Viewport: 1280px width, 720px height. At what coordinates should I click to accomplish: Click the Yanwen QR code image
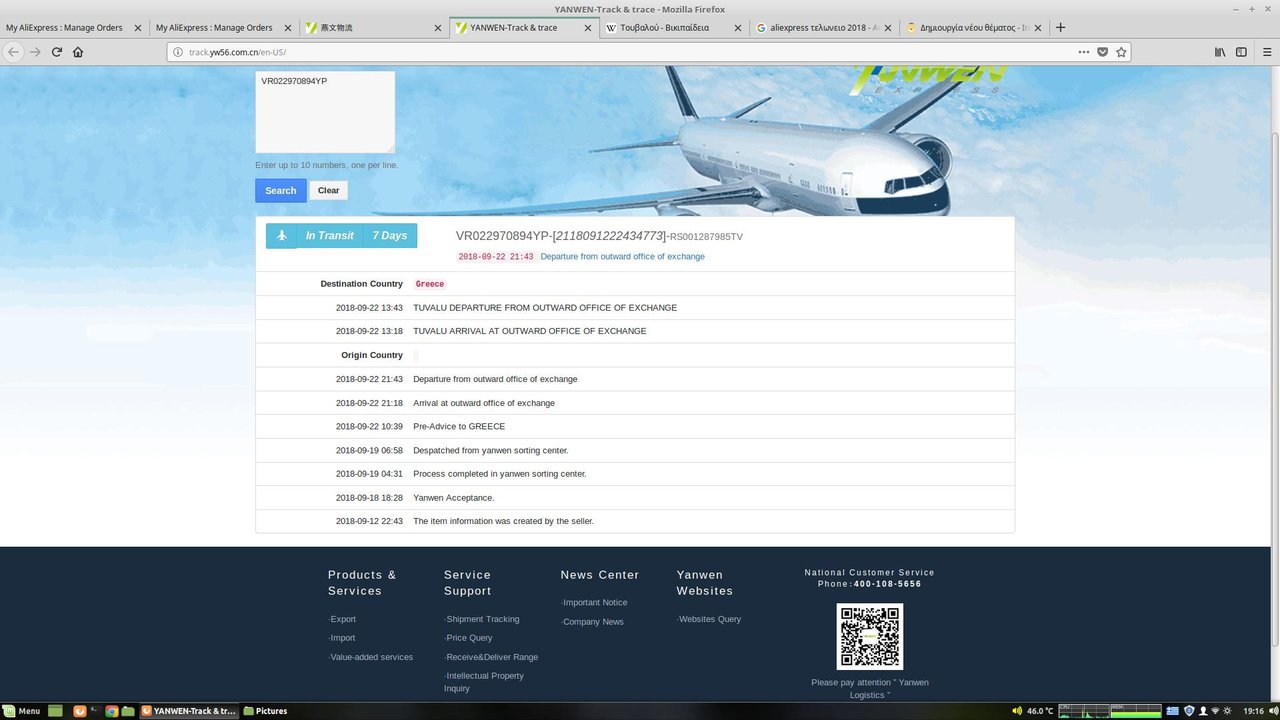[870, 637]
